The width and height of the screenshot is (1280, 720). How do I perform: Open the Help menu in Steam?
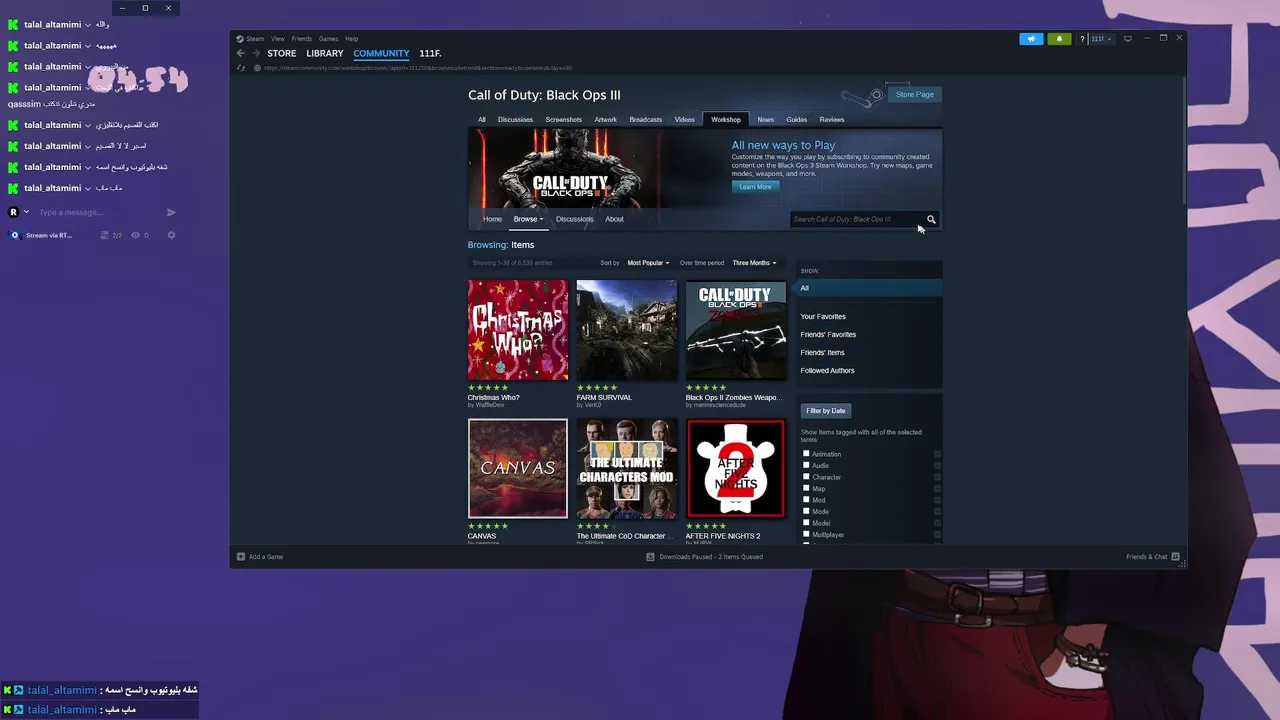(x=351, y=39)
